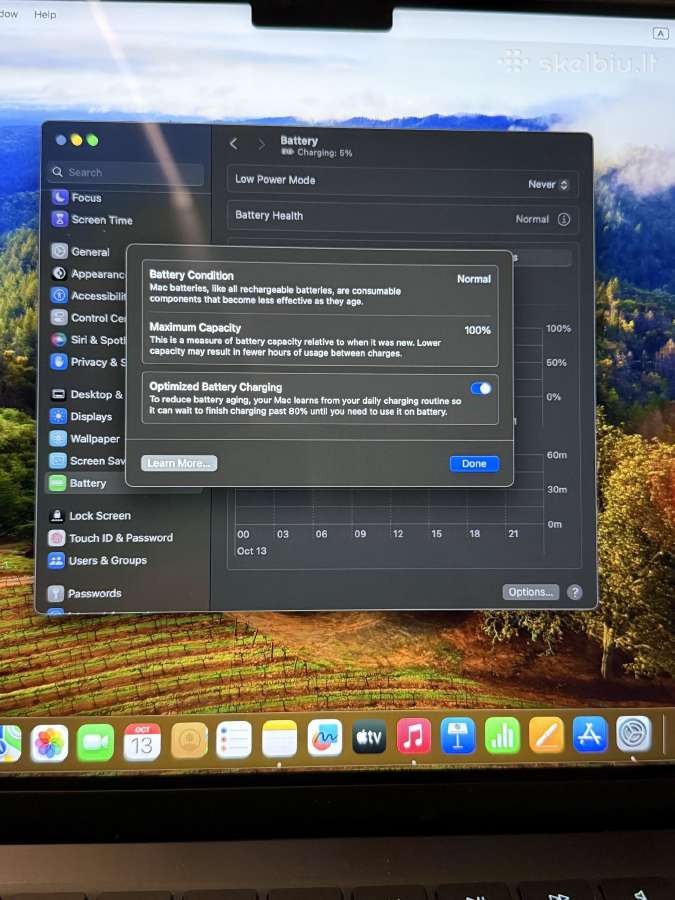Click the Screen Saver sidebar icon

(57, 460)
